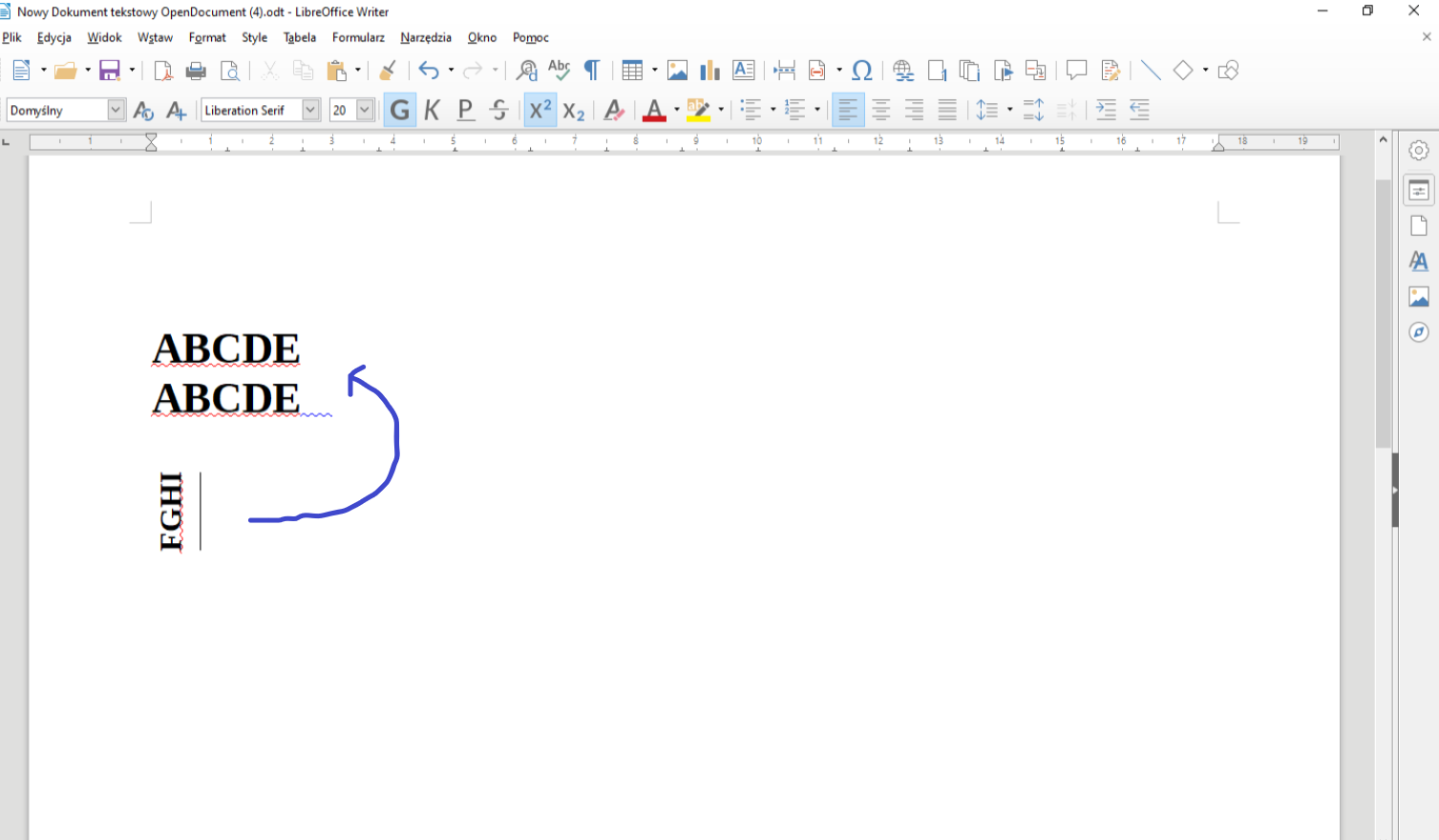1439x840 pixels.
Task: Click the Print icon in toolbar
Action: pyautogui.click(x=196, y=71)
